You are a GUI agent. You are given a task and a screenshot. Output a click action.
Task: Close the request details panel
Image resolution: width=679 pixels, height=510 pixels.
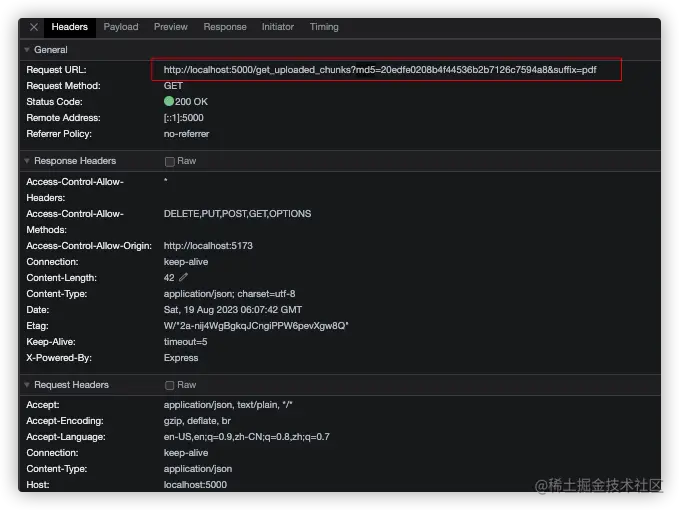pyautogui.click(x=34, y=27)
